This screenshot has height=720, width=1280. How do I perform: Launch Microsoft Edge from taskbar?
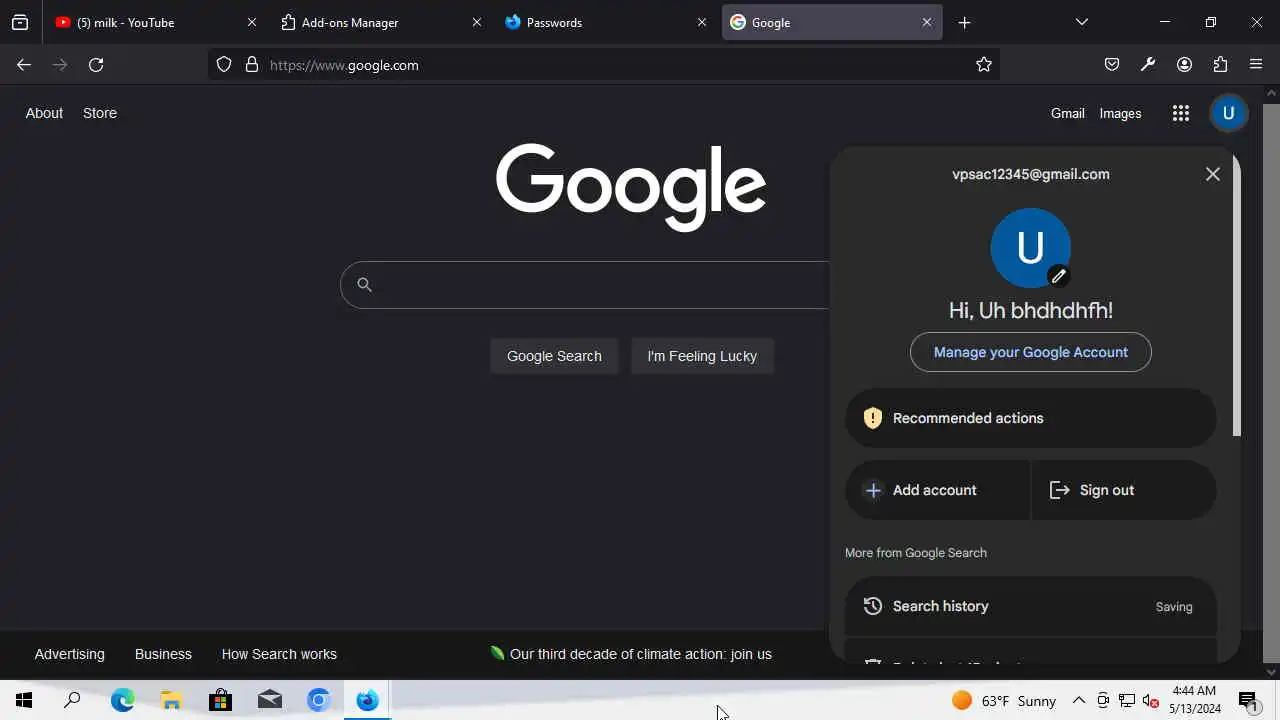pos(122,701)
